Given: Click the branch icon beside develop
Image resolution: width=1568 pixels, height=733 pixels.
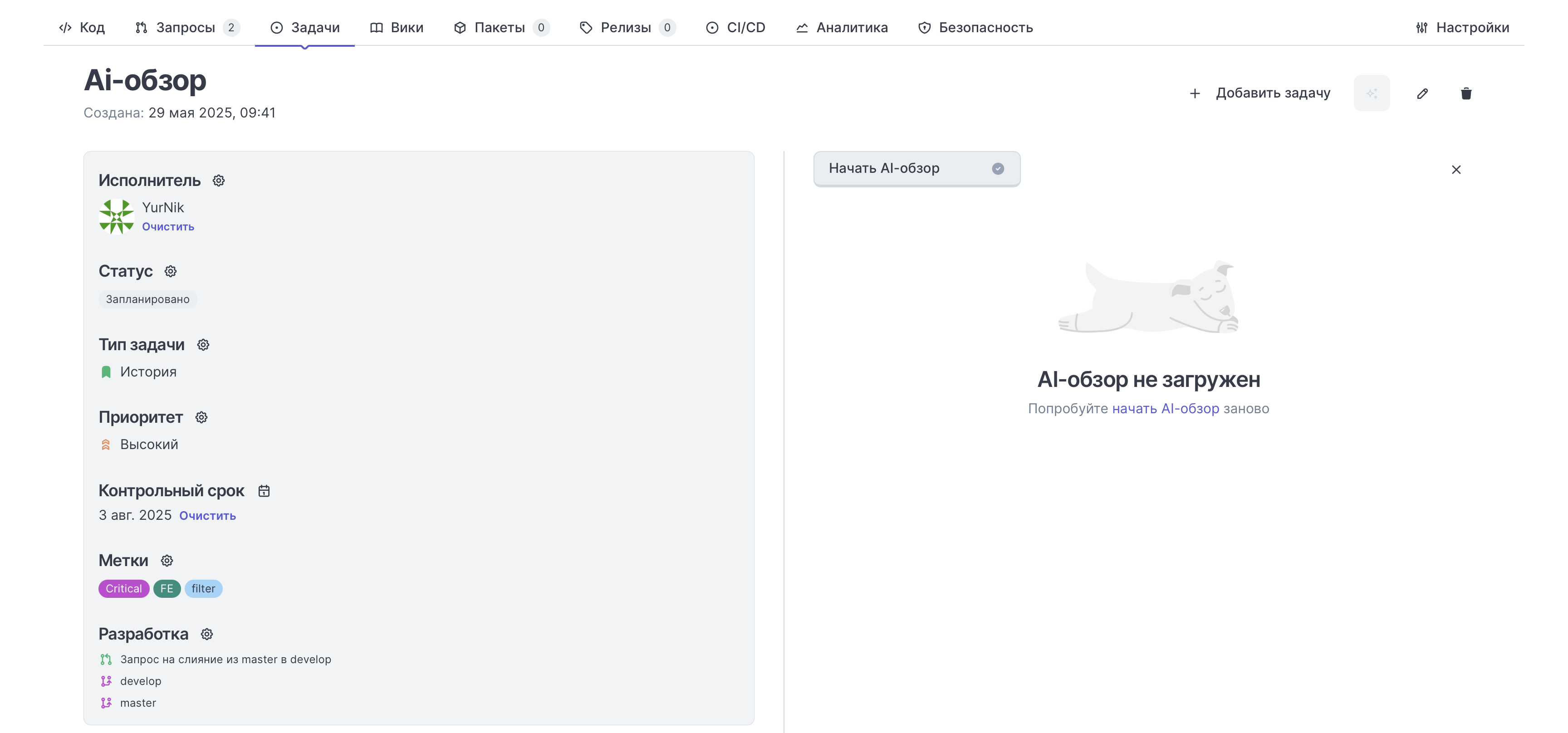Looking at the screenshot, I should click(106, 681).
